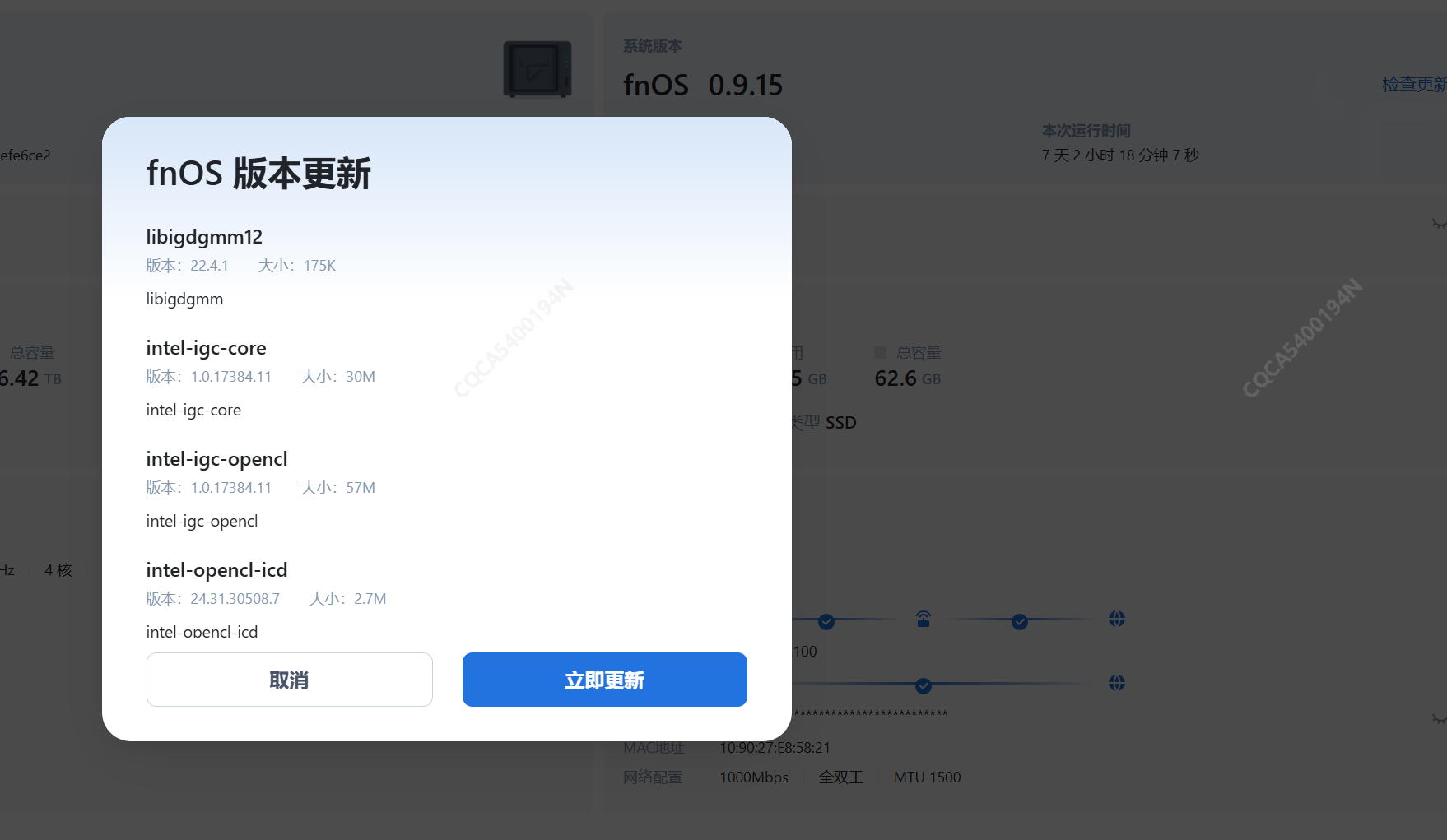Click the 取消 button
This screenshot has height=840, width=1447.
coord(289,680)
